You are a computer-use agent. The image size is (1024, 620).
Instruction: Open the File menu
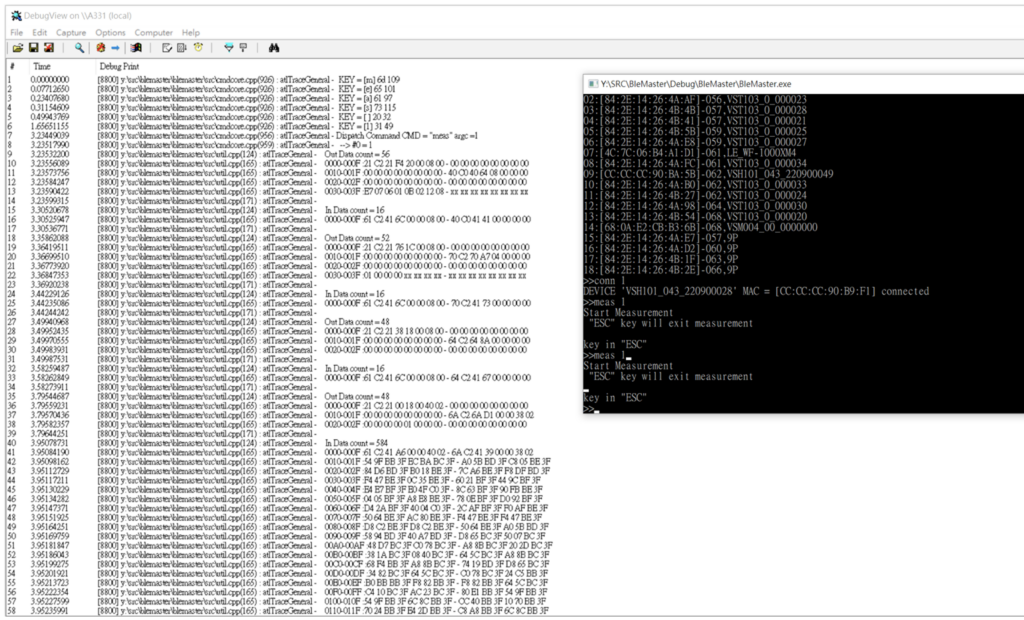pyautogui.click(x=17, y=32)
